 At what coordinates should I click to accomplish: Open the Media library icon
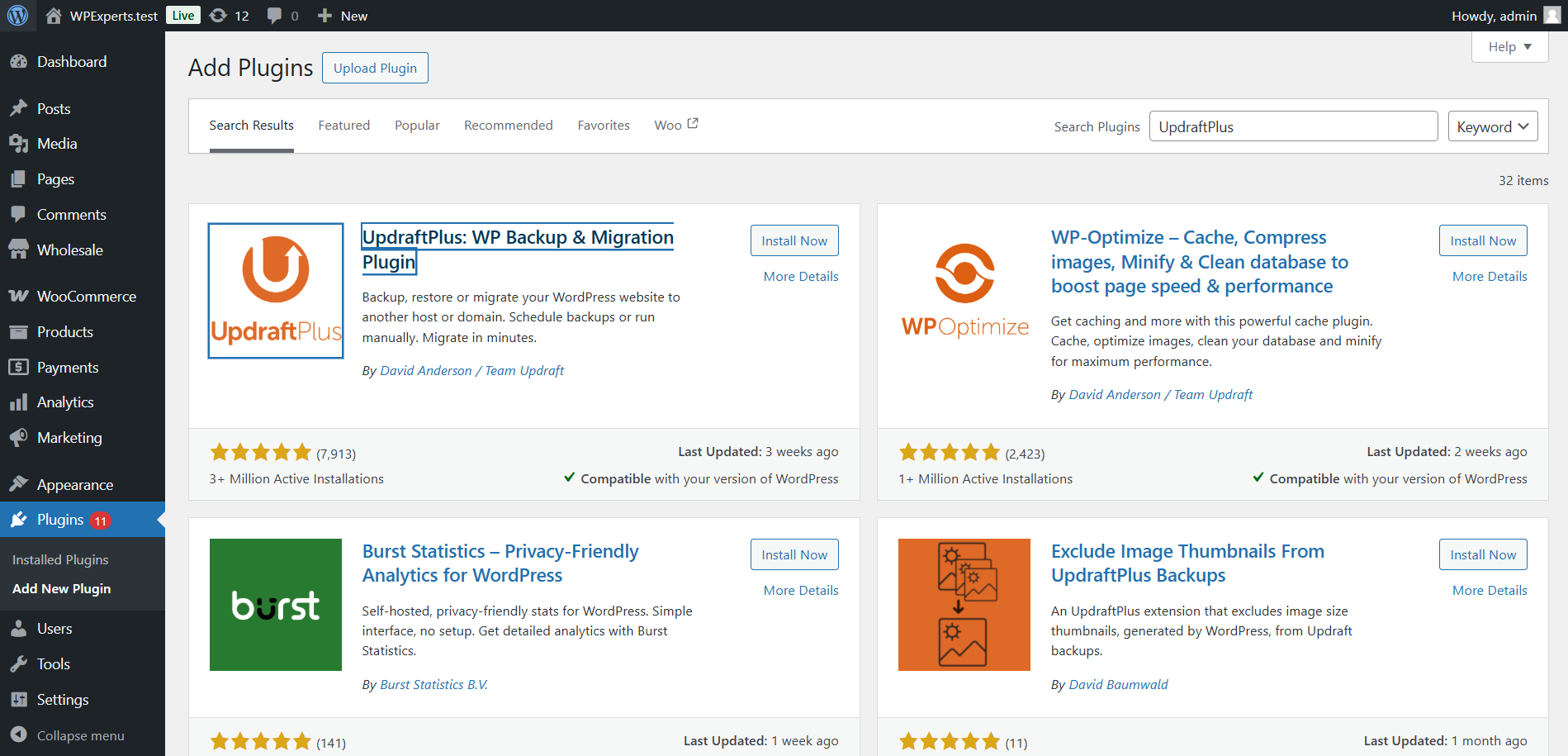19,143
